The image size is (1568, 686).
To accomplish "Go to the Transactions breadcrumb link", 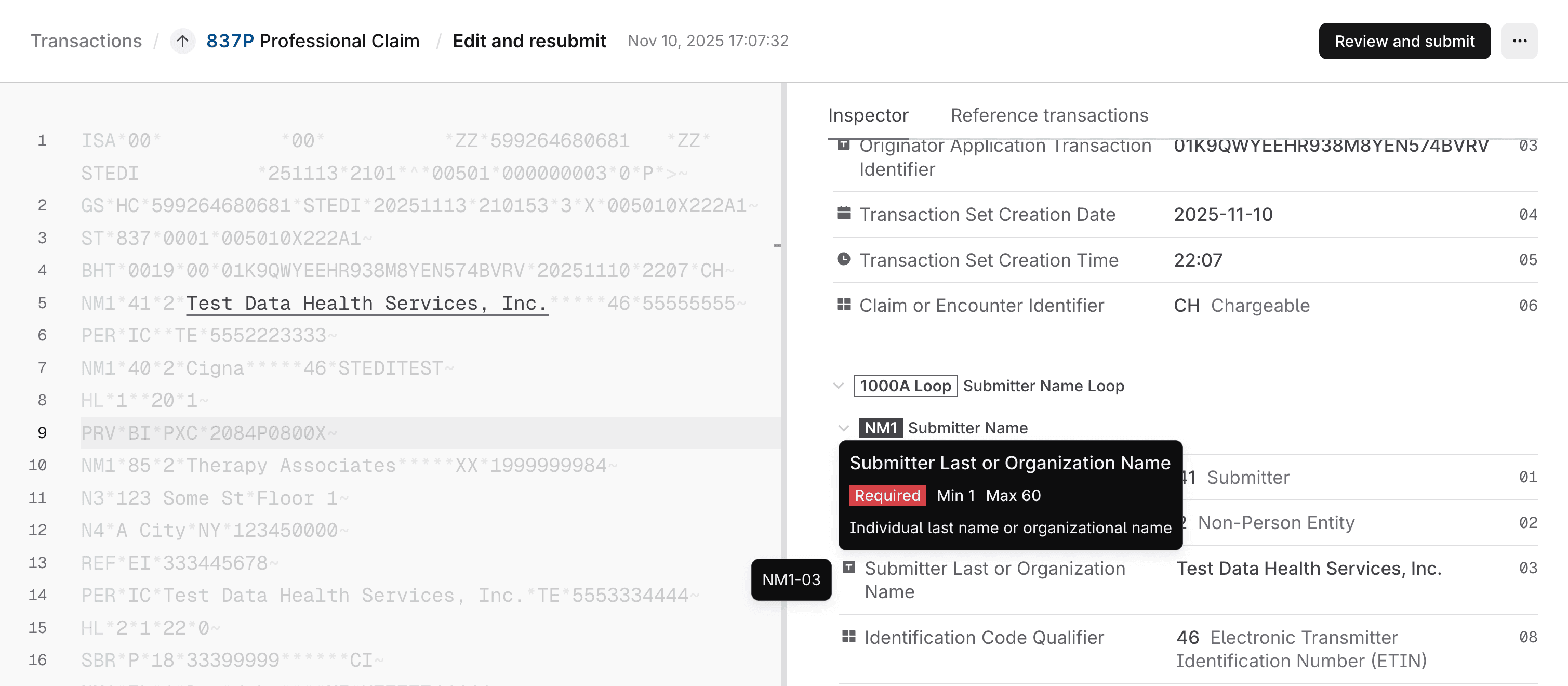I will tap(86, 42).
